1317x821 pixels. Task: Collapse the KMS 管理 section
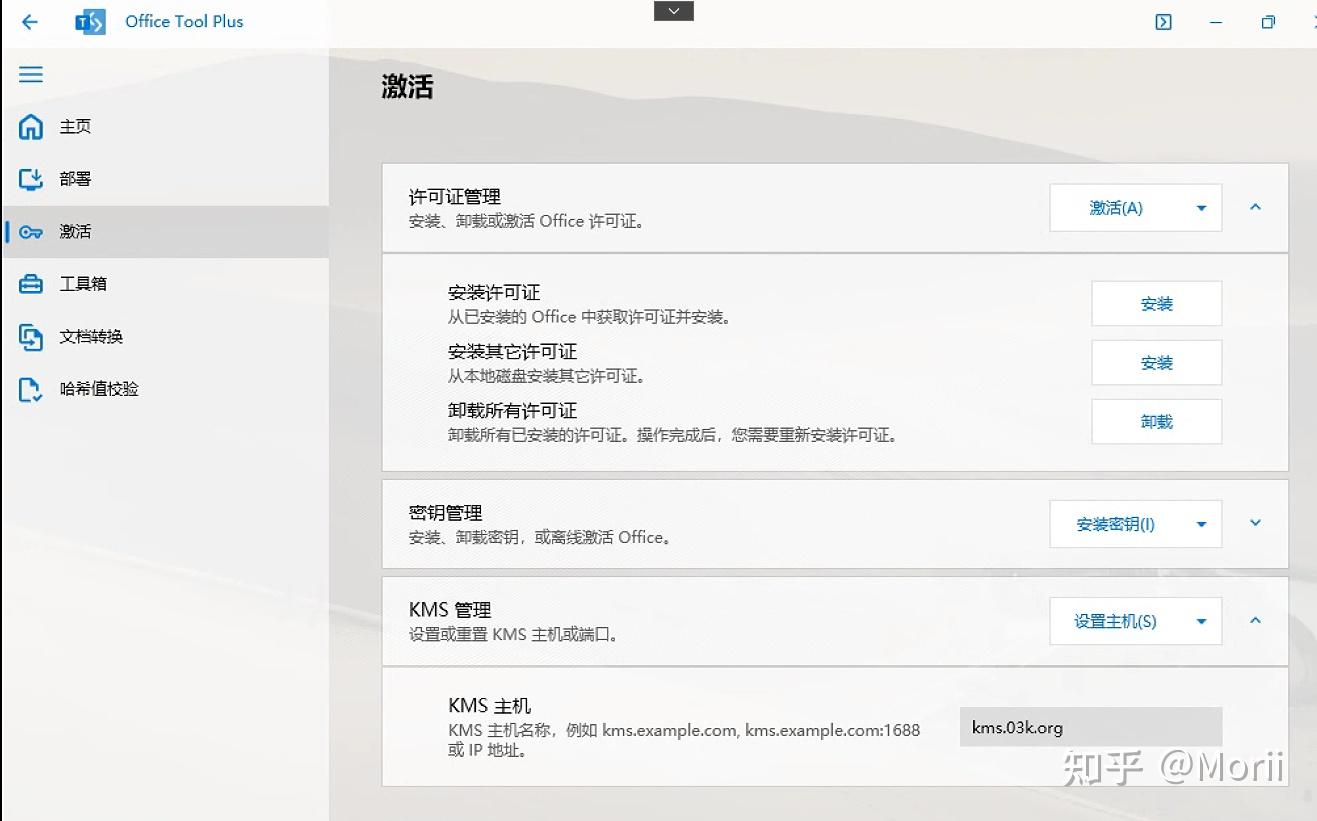[1255, 620]
